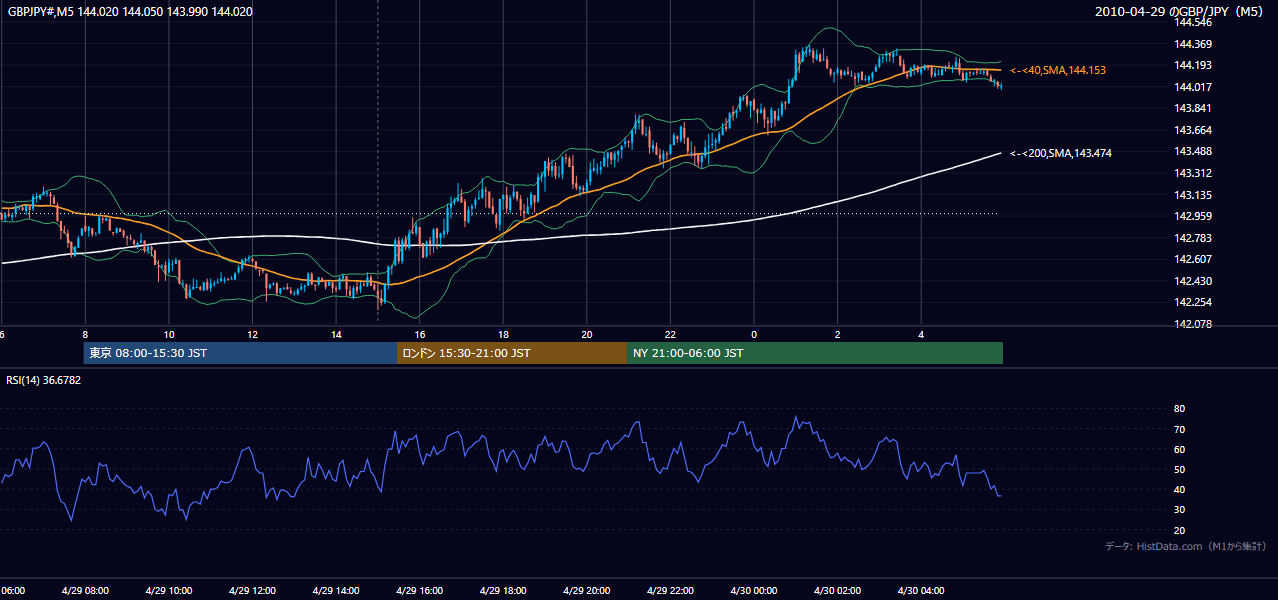The height and width of the screenshot is (600, 1278).
Task: Click the 4/29 18:00 time label
Action: point(503,591)
